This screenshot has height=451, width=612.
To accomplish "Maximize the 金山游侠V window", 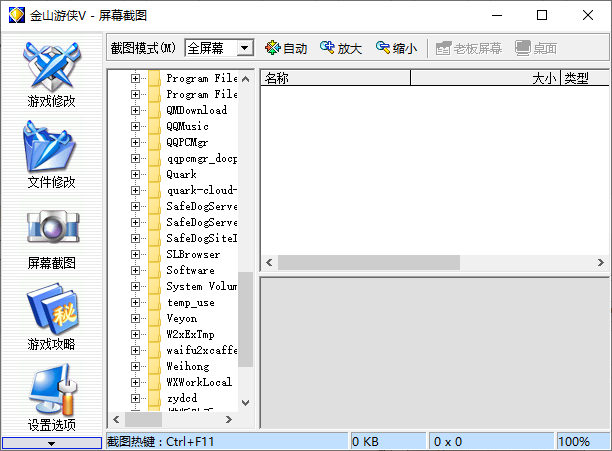I will coord(542,16).
